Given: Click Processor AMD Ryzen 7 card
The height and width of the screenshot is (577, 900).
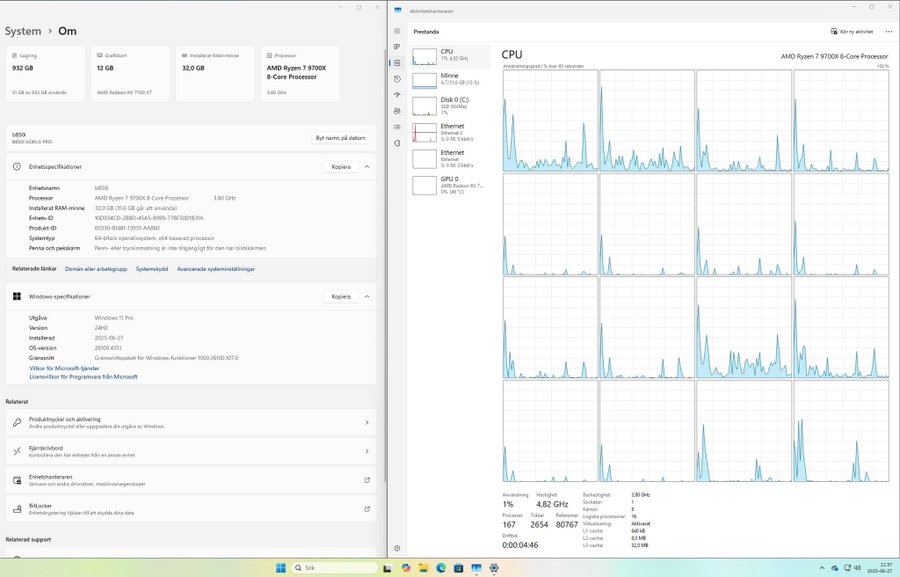Looking at the screenshot, I should pos(300,73).
